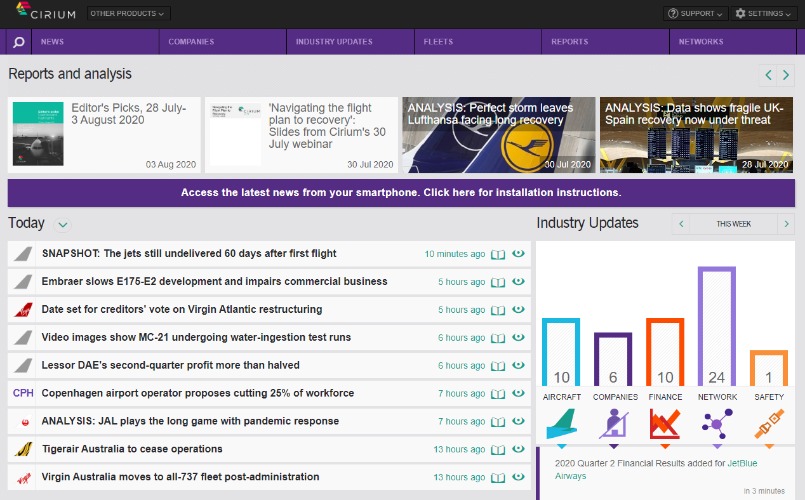The image size is (805, 500).
Task: Open Lessor DAE second-quarter profit headline
Action: click(170, 365)
